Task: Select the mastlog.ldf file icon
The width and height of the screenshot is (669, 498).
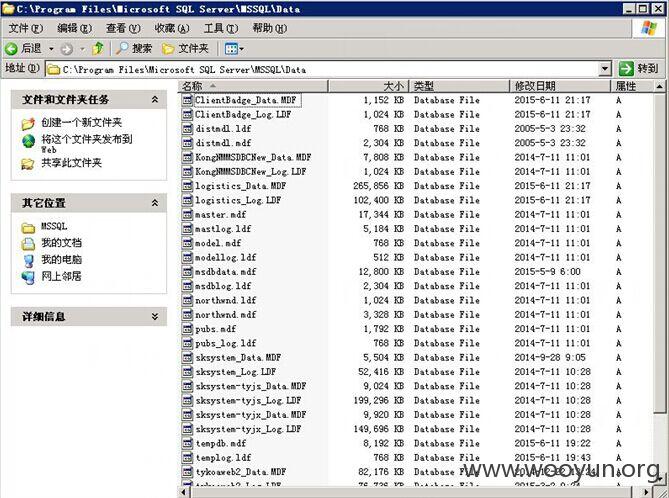Action: 187,229
